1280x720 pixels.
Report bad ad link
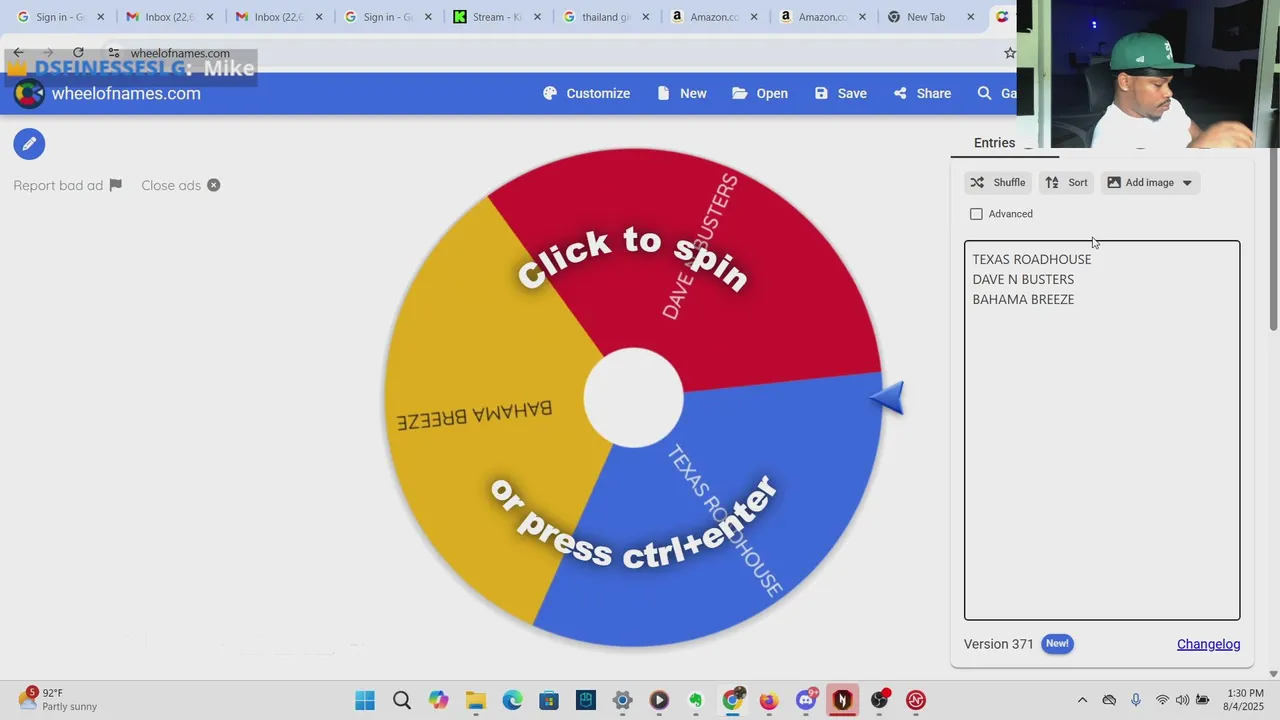(67, 185)
